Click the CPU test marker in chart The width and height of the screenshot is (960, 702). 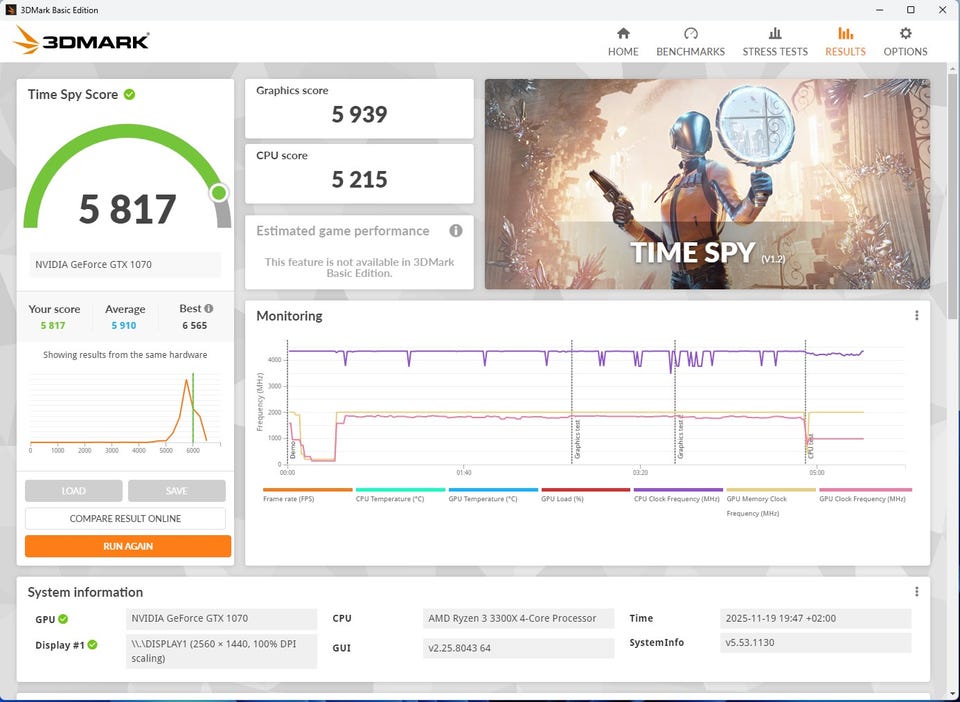(811, 446)
